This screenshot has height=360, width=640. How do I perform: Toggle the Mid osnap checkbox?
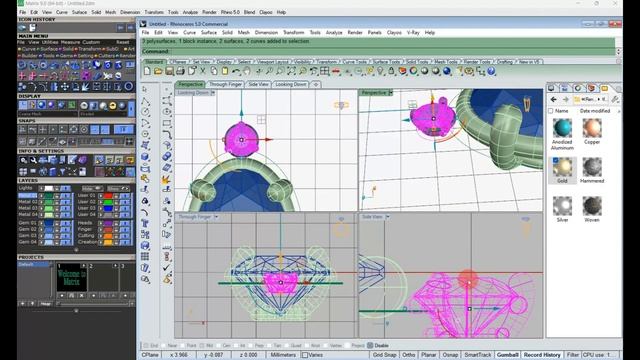(202, 346)
